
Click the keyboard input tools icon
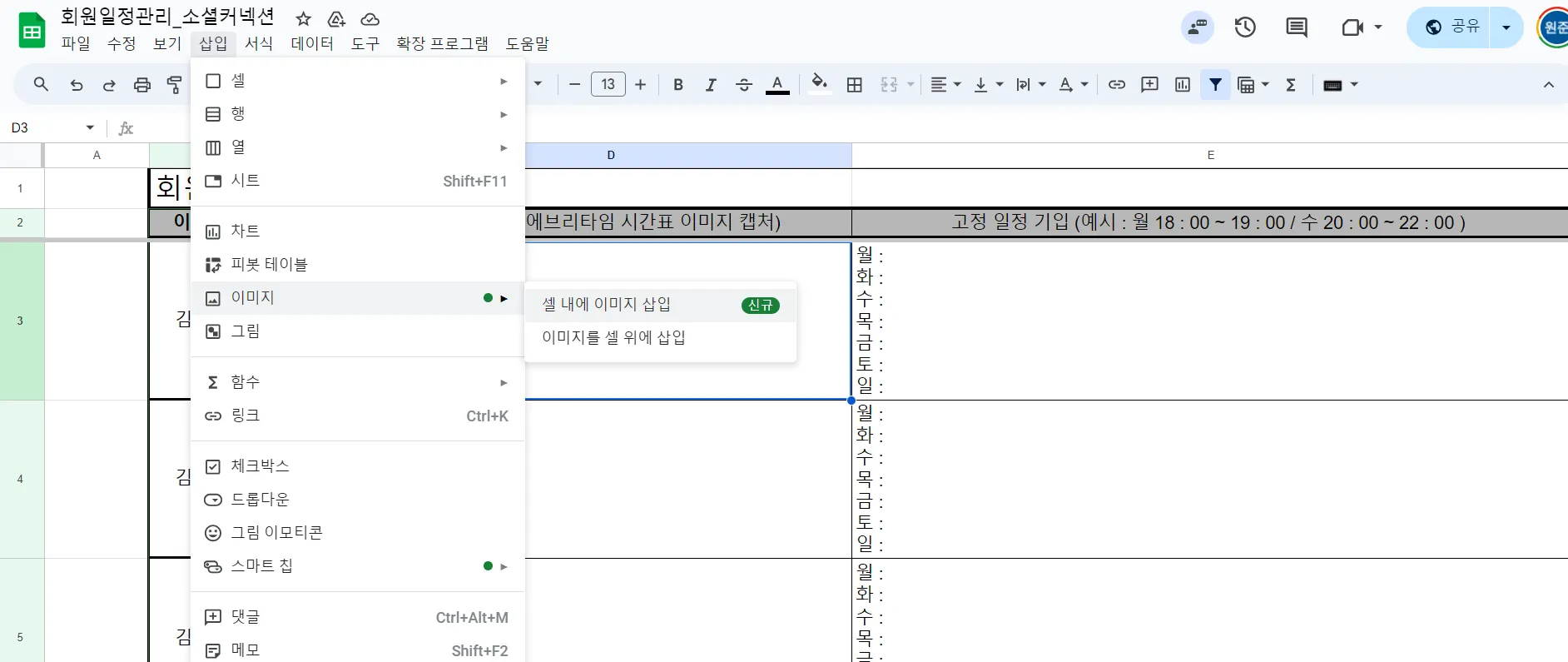1332,84
